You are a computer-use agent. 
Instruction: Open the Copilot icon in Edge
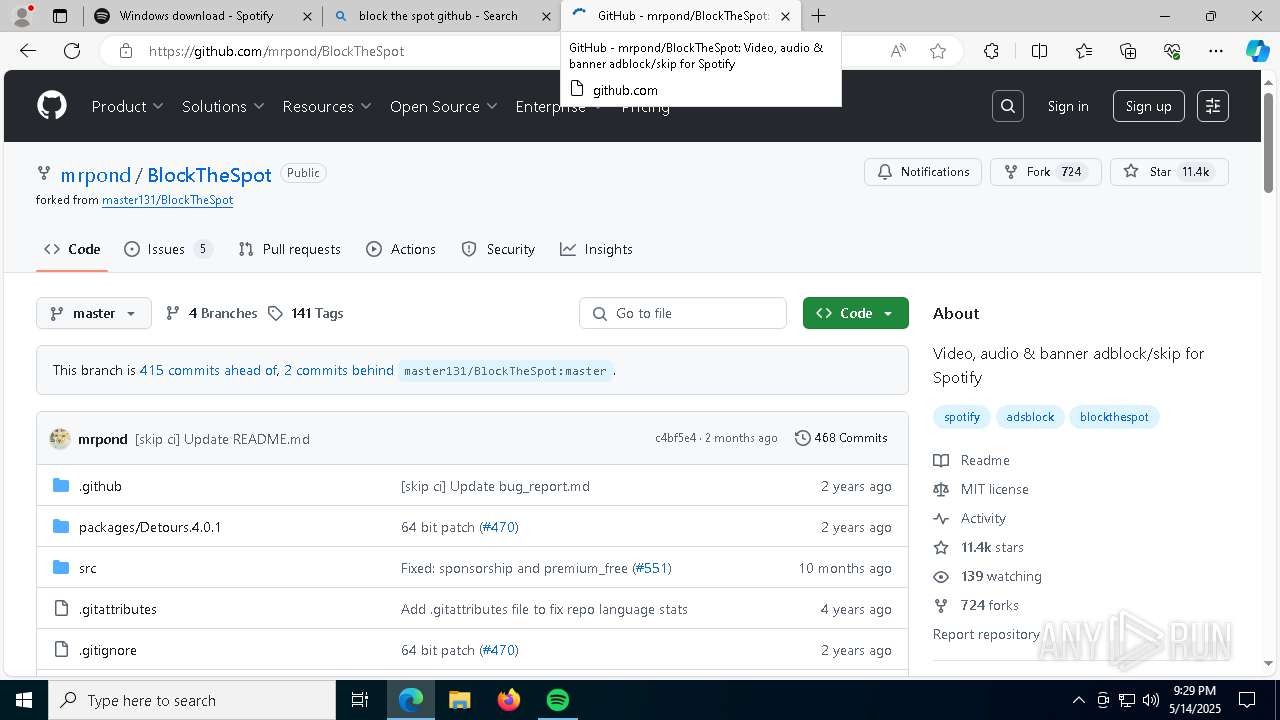(1257, 51)
